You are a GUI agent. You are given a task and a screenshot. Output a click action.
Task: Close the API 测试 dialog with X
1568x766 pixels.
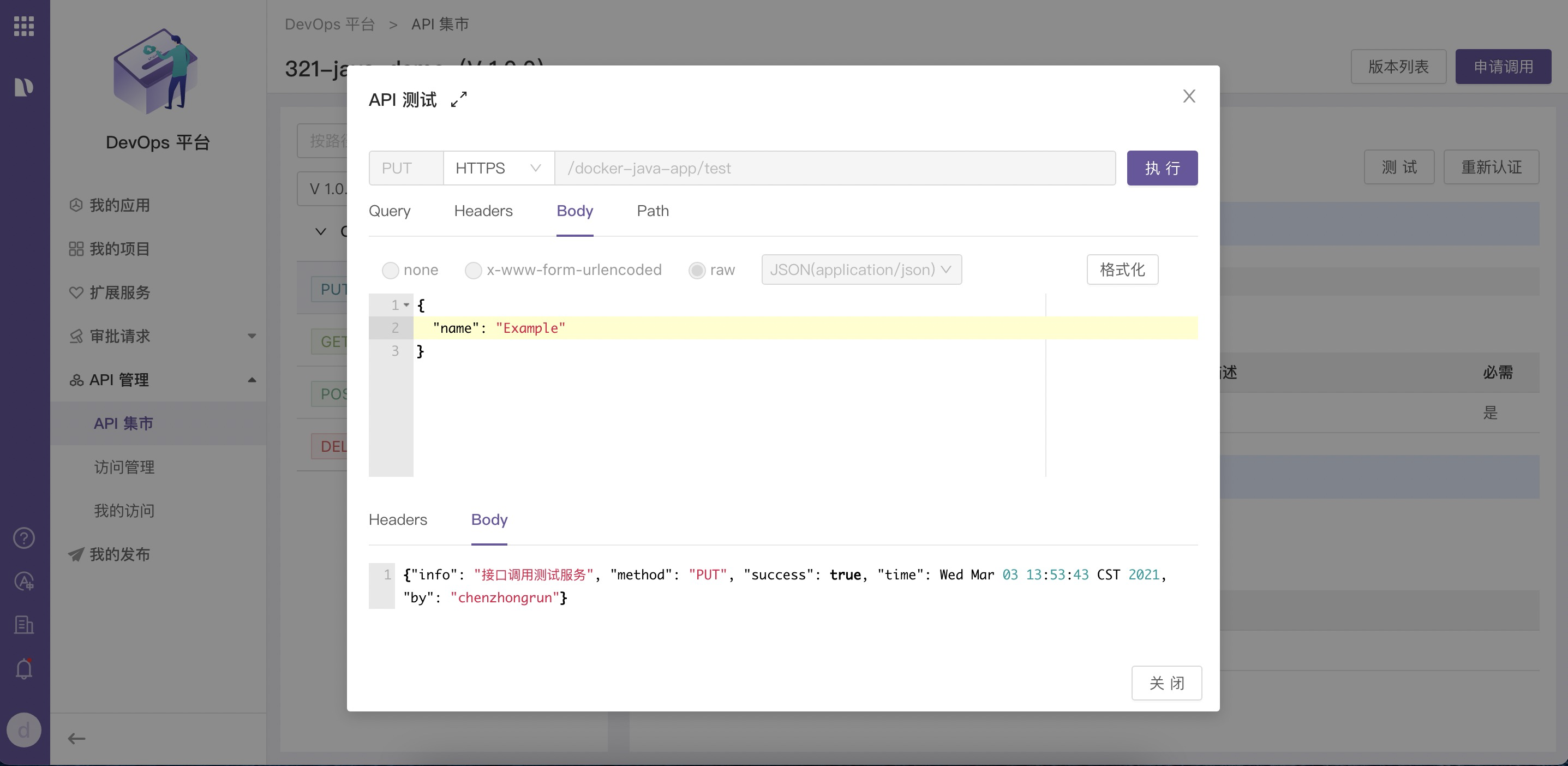pyautogui.click(x=1189, y=96)
